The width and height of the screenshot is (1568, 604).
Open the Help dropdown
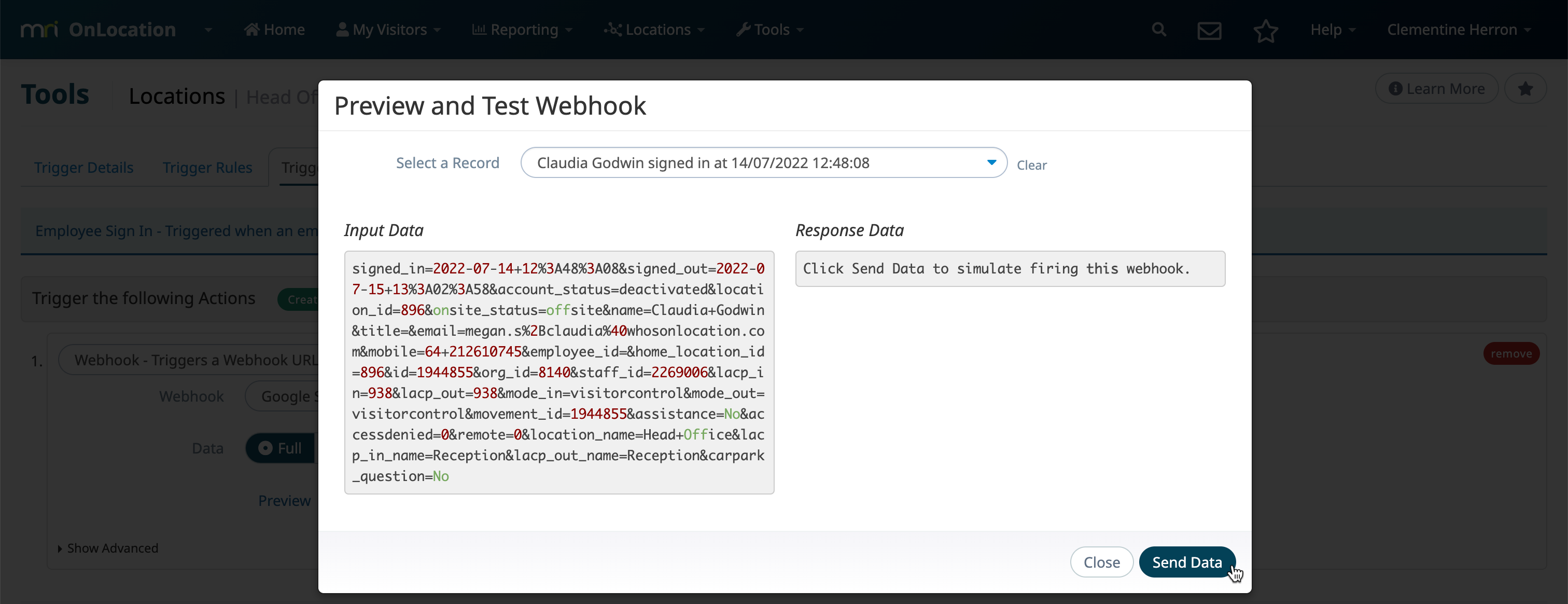tap(1333, 29)
